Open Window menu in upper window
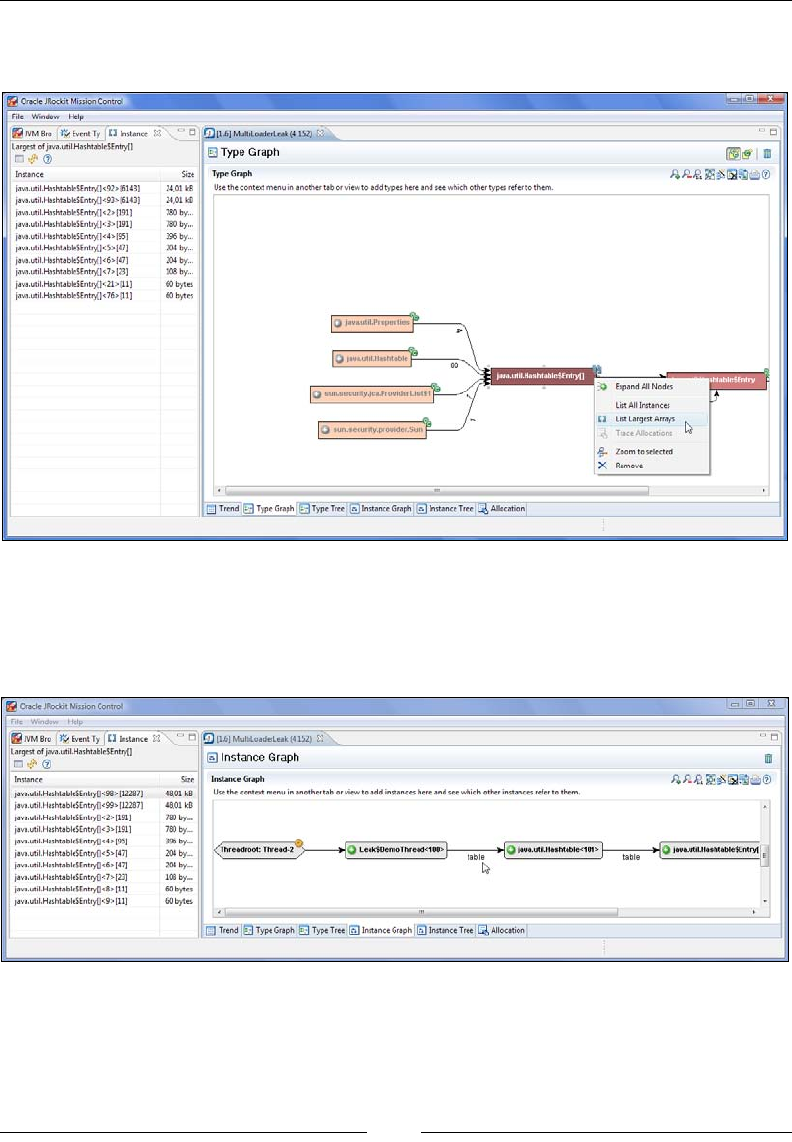The image size is (792, 1142). click(45, 117)
